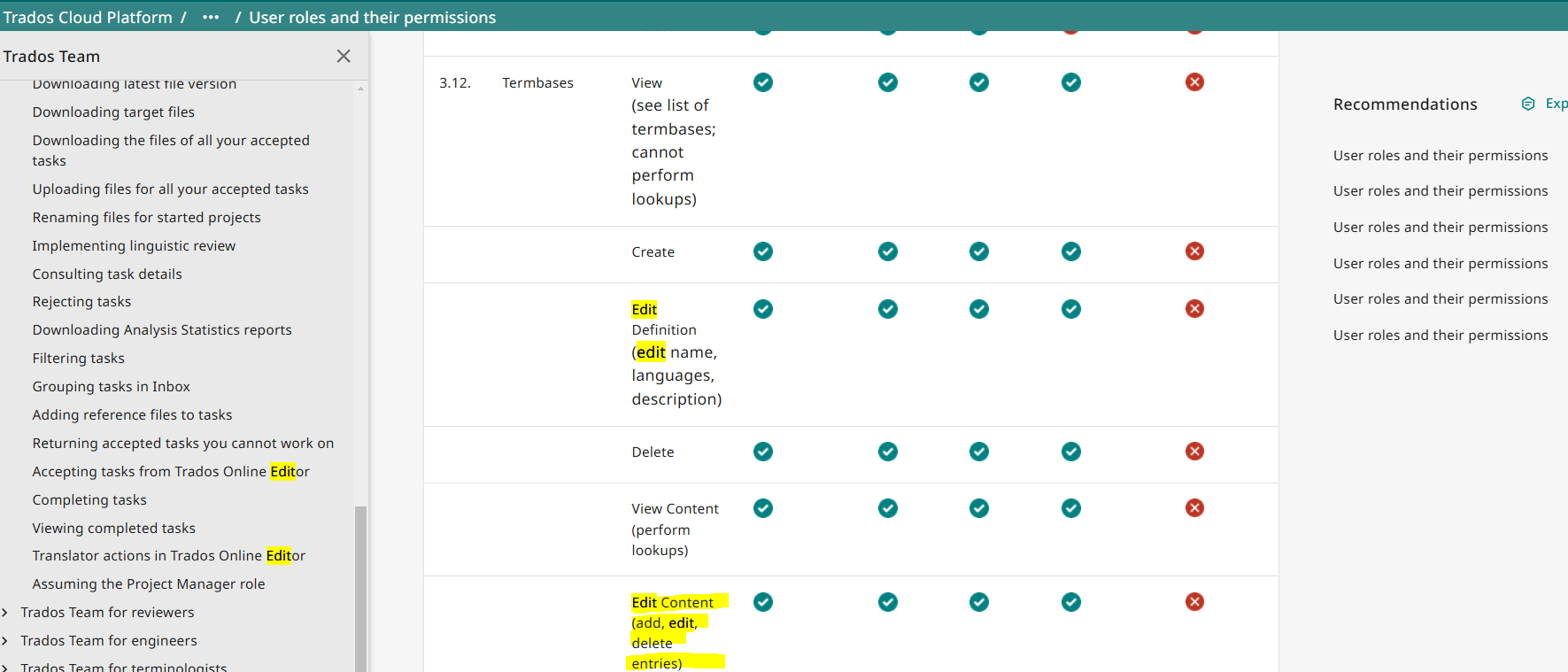1568x672 pixels.
Task: Open Completing tasks topic
Action: [x=89, y=500]
